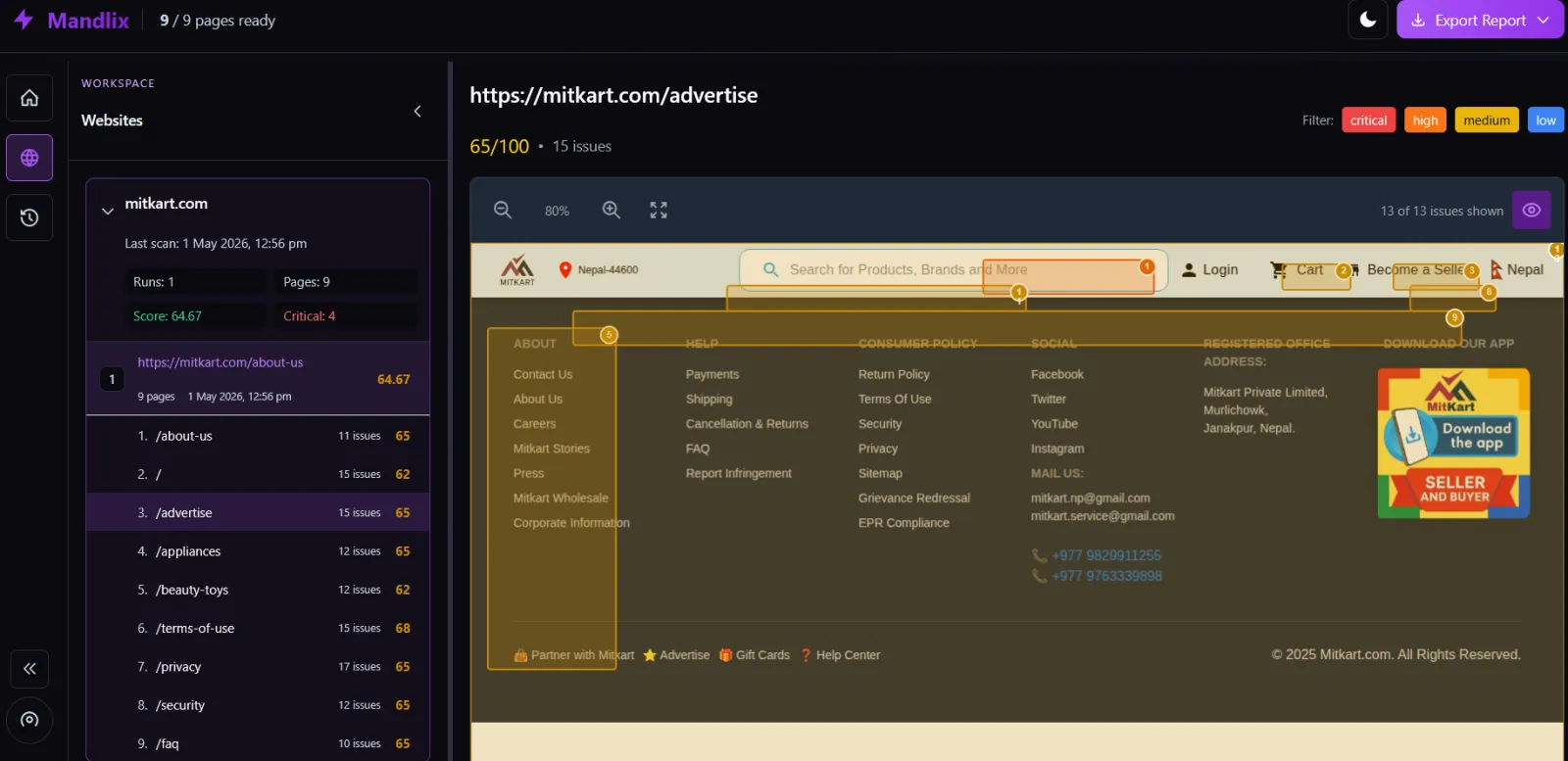
Task: Open the history clock sidebar icon
Action: point(29,217)
